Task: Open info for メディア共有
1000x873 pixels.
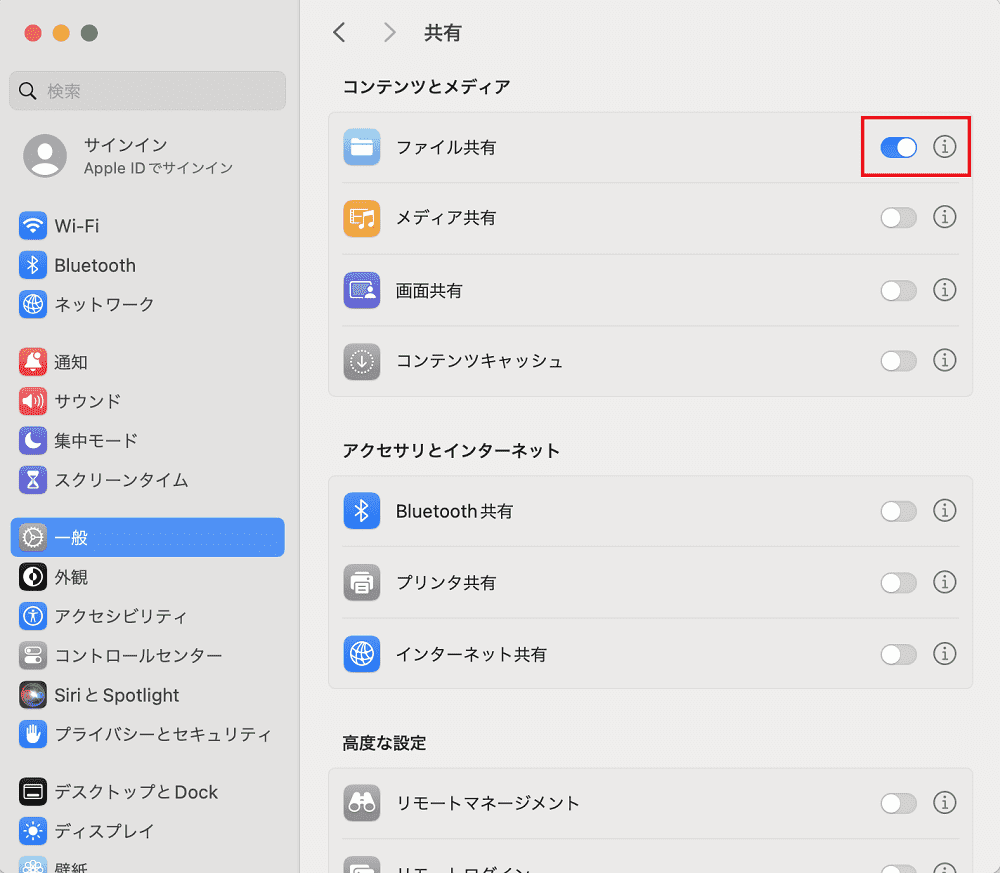Action: click(x=945, y=217)
